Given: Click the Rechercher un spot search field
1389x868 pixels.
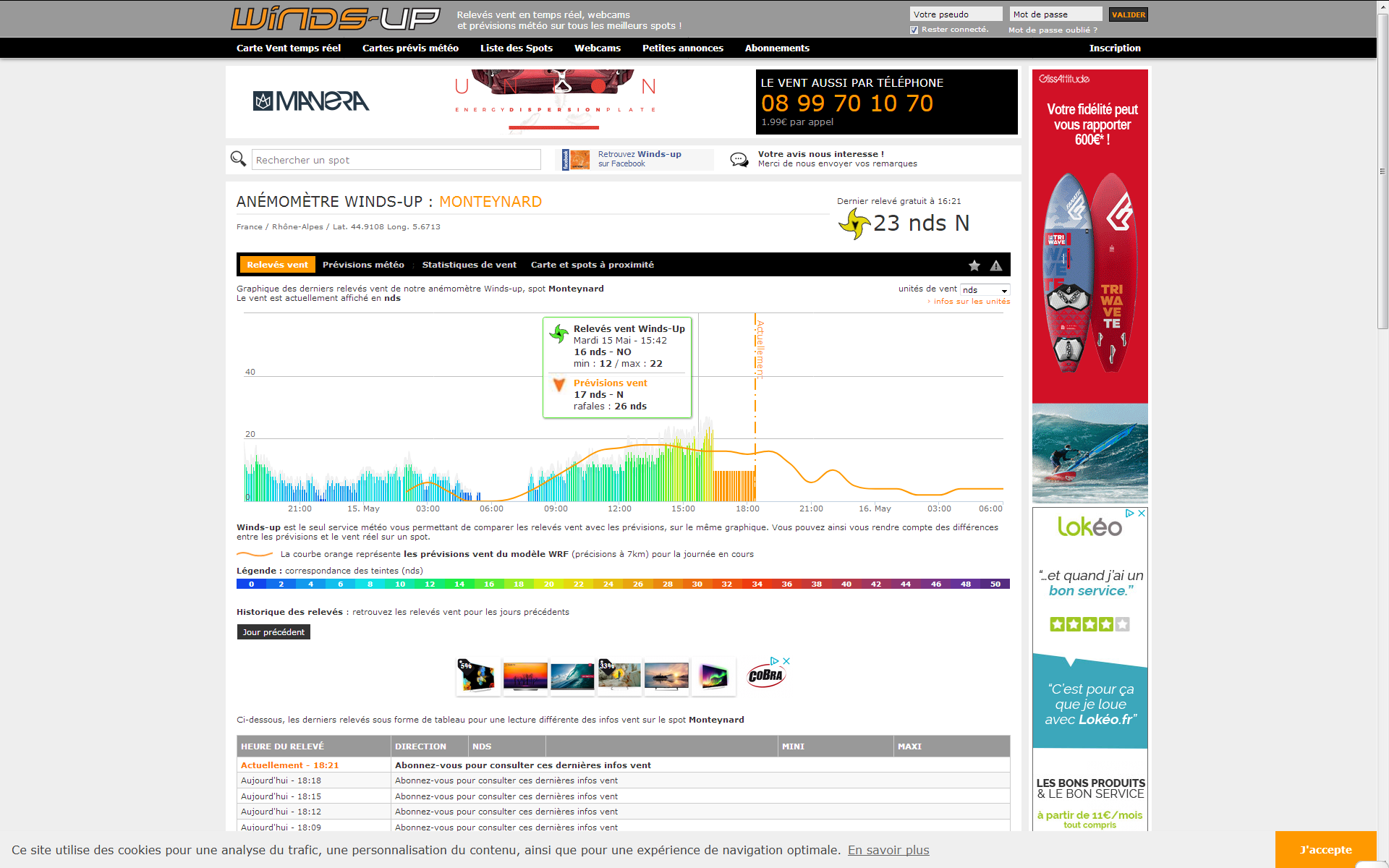Looking at the screenshot, I should [x=396, y=160].
